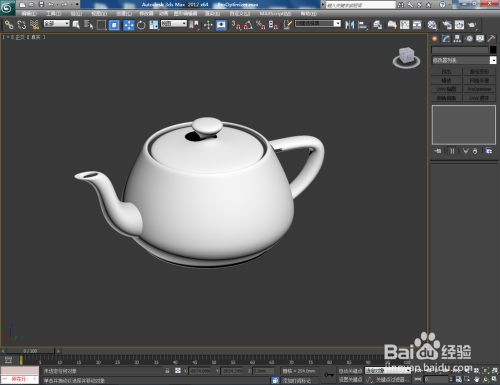Activate the Select Object tool
The image size is (500, 385).
tap(76, 25)
